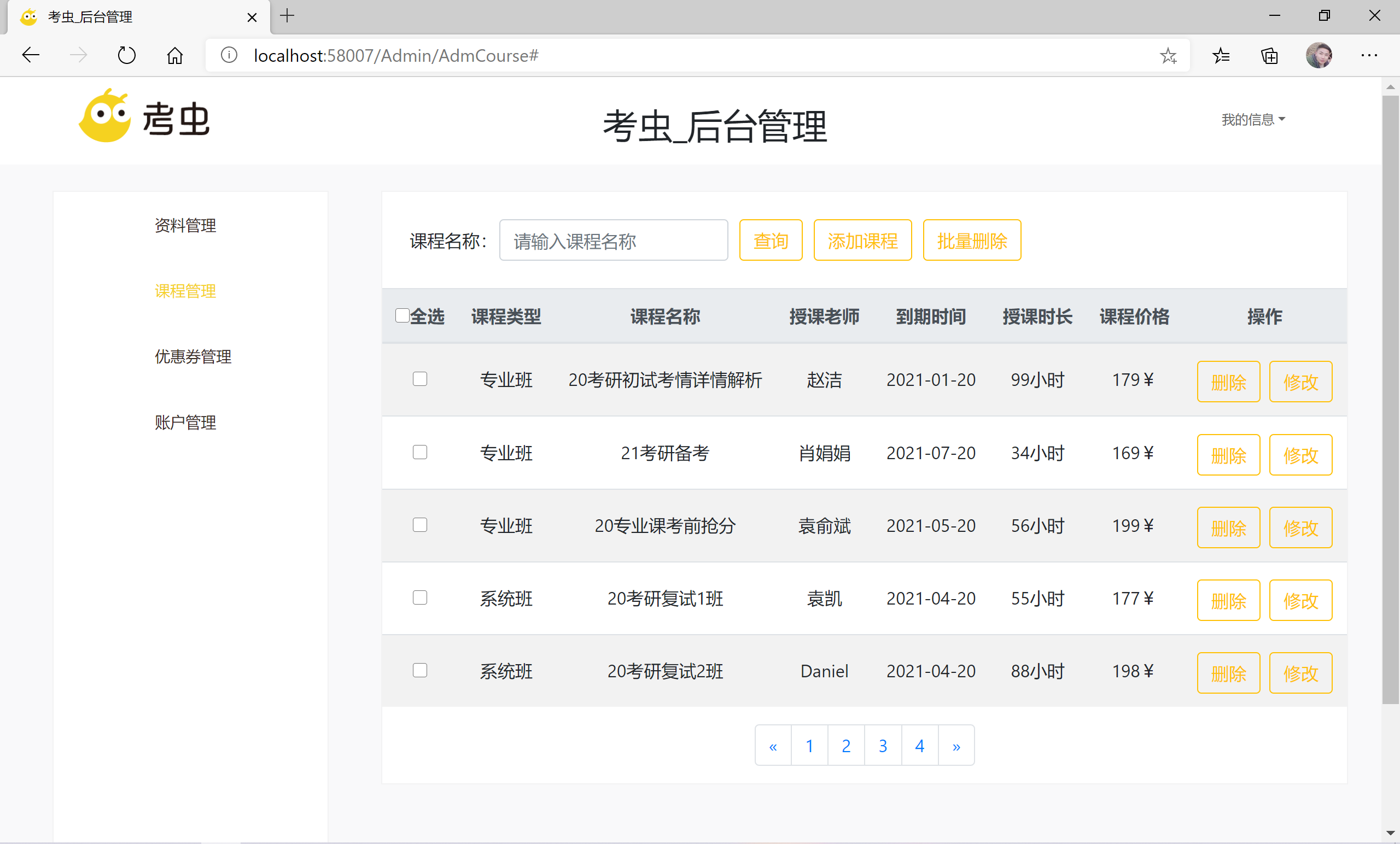
Task: Click the site information icon in address bar
Action: click(x=229, y=55)
